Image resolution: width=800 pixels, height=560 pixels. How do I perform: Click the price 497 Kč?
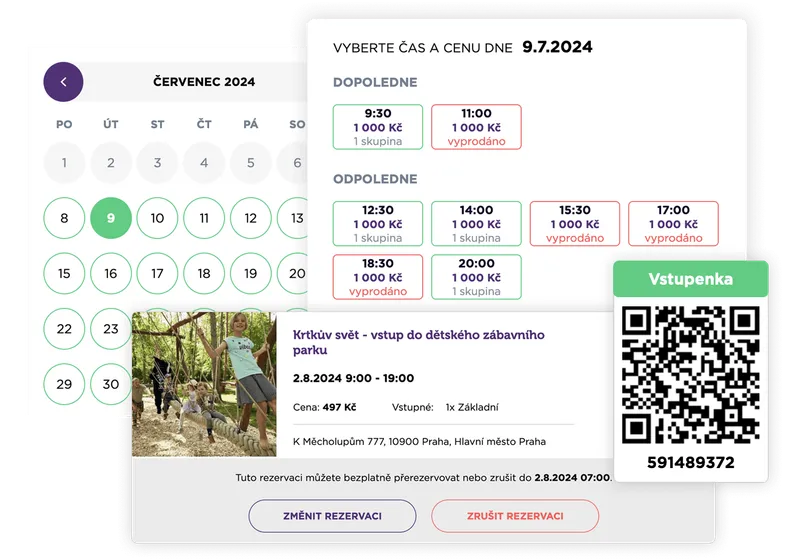[339, 407]
